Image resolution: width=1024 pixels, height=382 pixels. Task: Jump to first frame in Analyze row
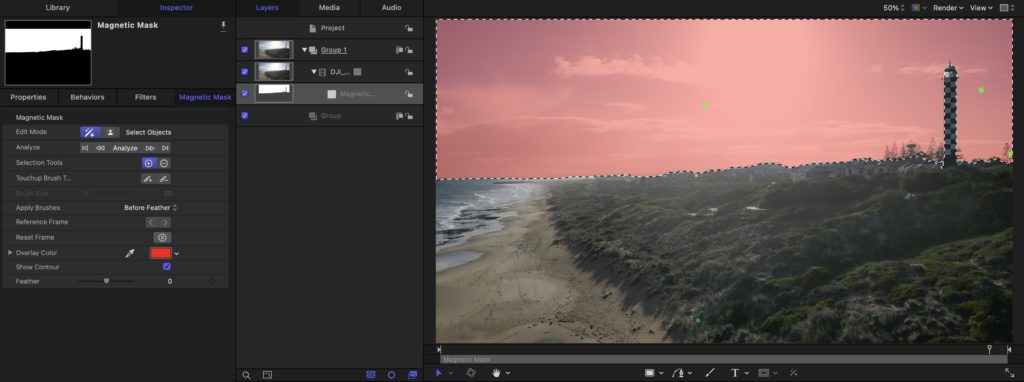point(85,148)
